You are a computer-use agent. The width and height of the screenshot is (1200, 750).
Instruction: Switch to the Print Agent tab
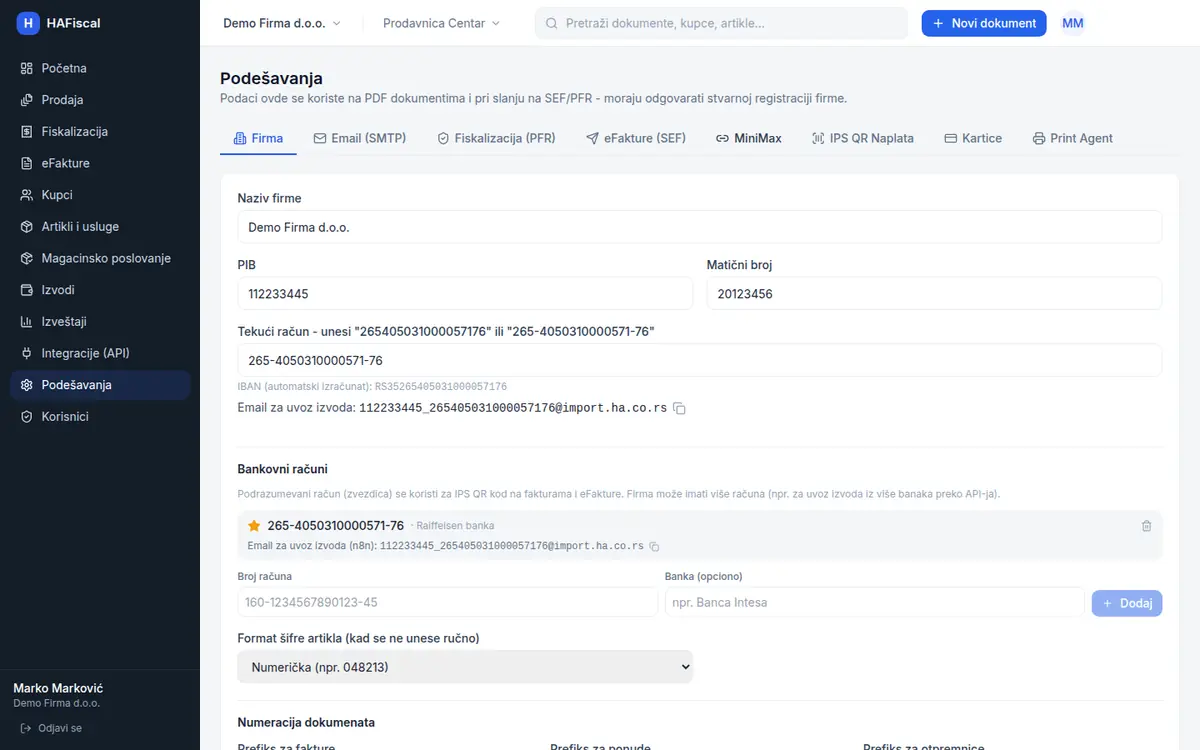1073,139
